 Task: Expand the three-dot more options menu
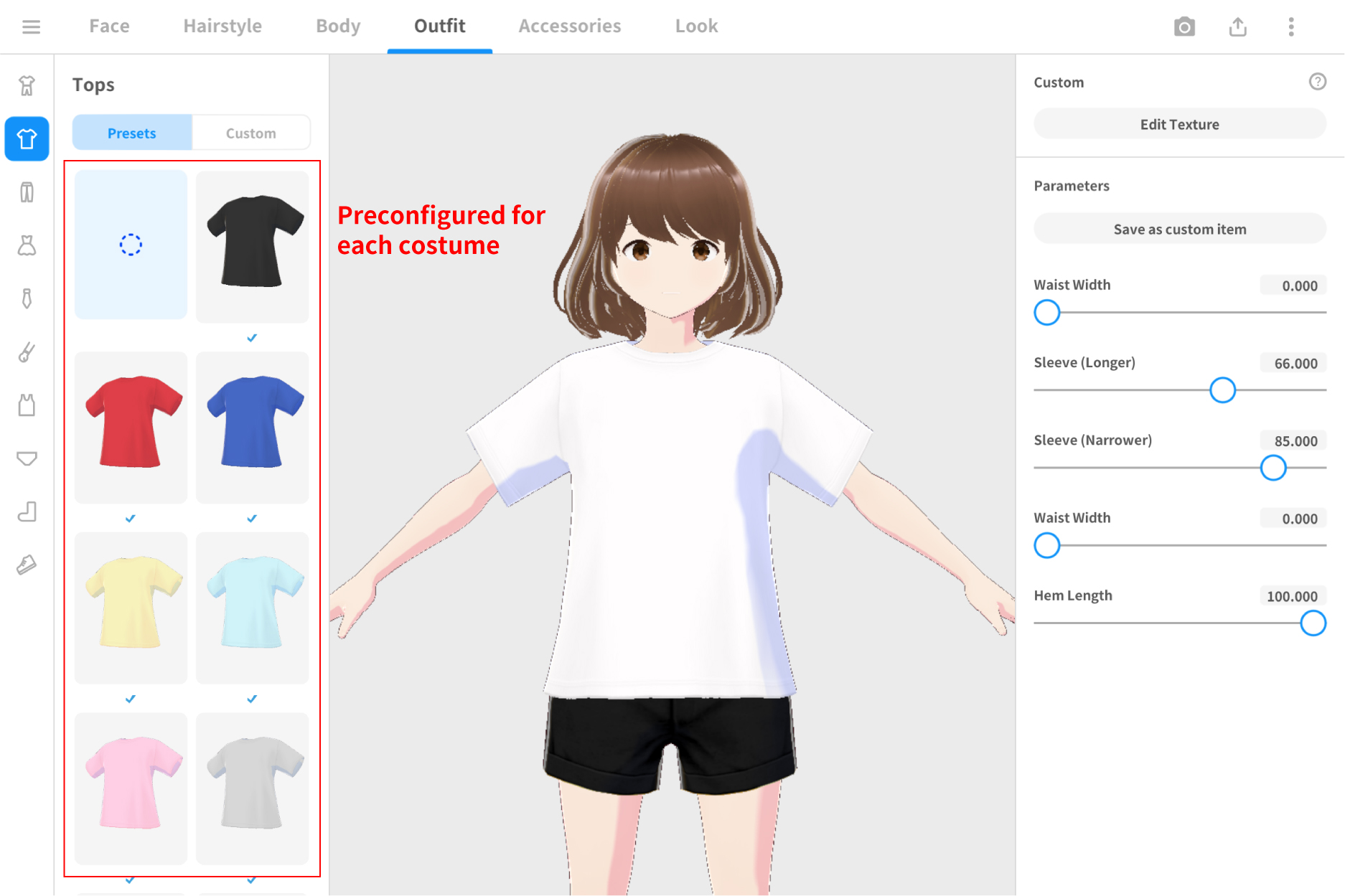1290,27
